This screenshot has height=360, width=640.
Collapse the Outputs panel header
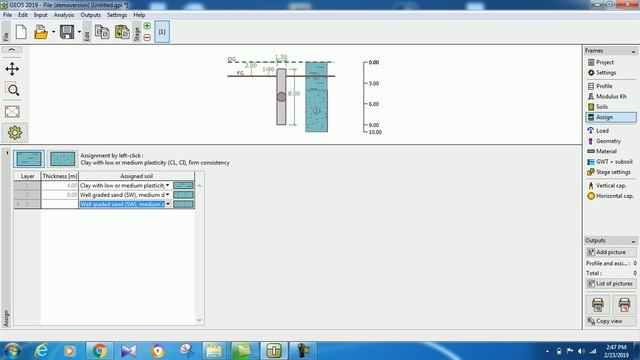point(633,241)
